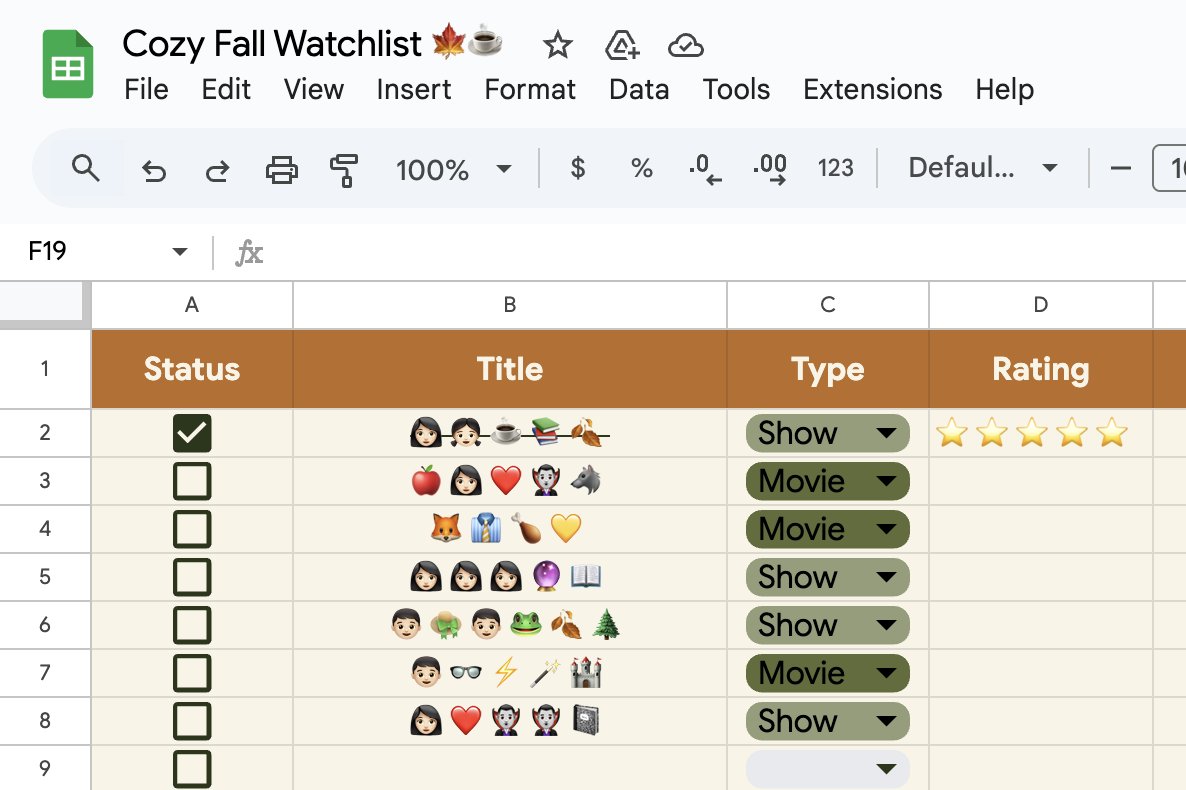The width and height of the screenshot is (1186, 790).
Task: Mark row 7 as watched
Action: (x=191, y=673)
